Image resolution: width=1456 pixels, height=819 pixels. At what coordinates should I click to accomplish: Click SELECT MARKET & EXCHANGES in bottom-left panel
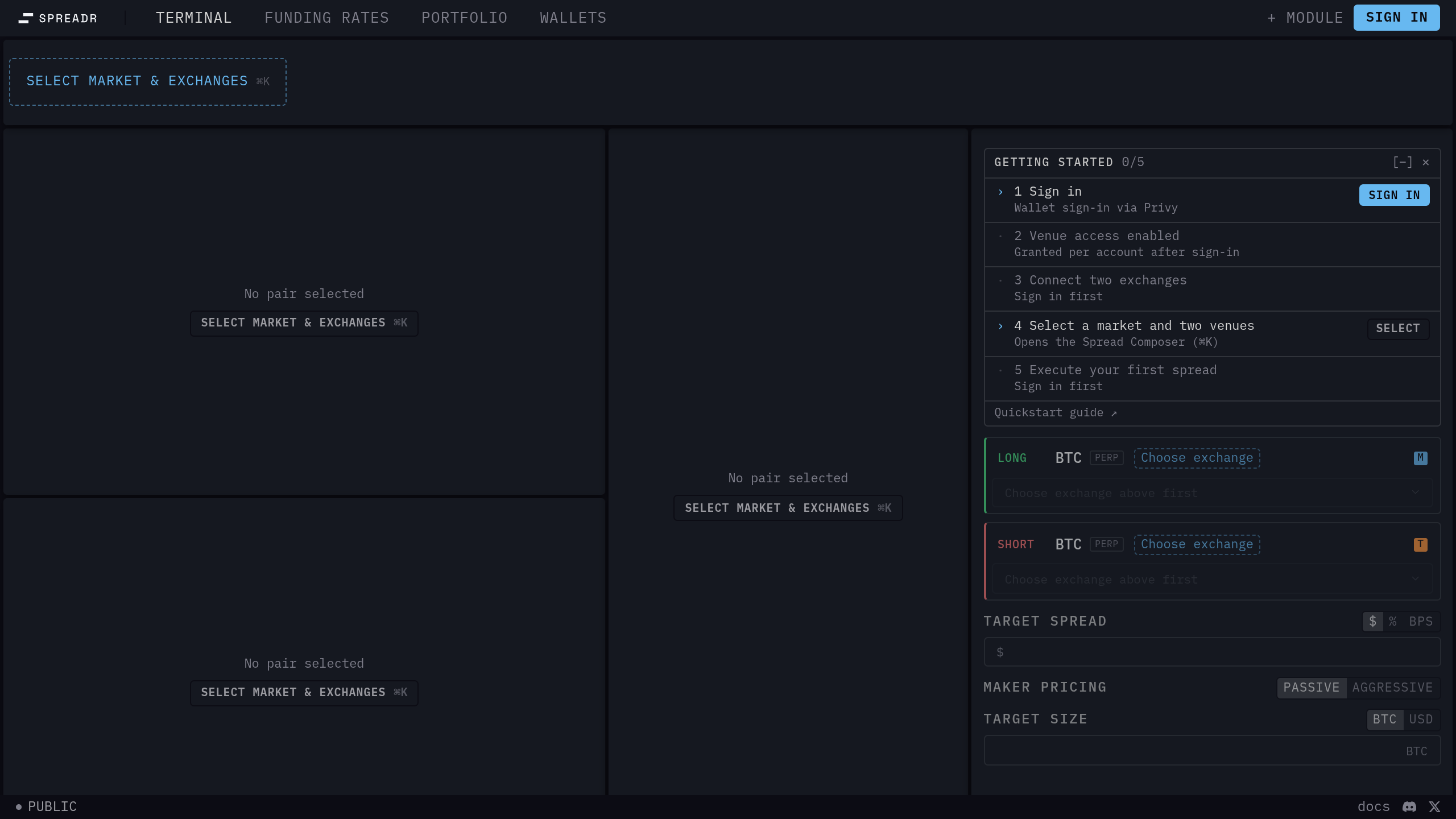pyautogui.click(x=304, y=693)
